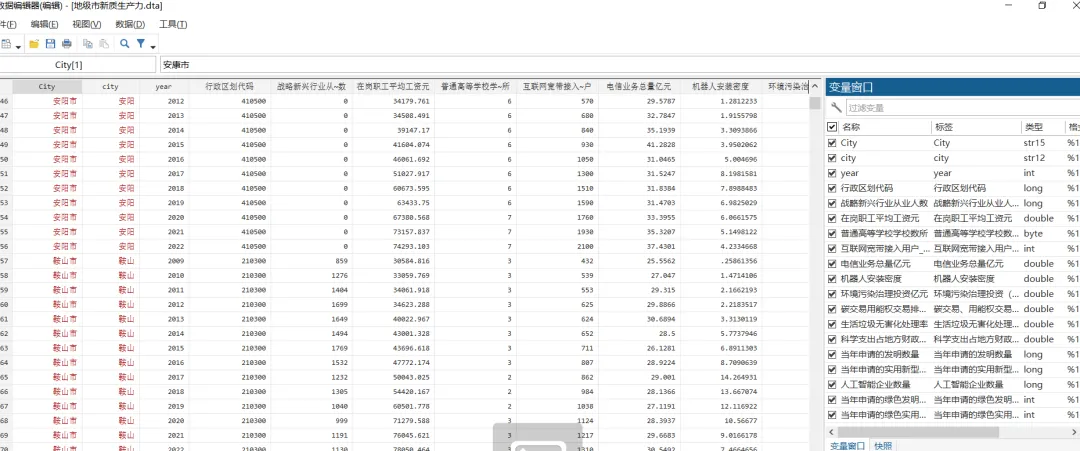
Task: Open the 工具(T) menu
Action: 173,24
